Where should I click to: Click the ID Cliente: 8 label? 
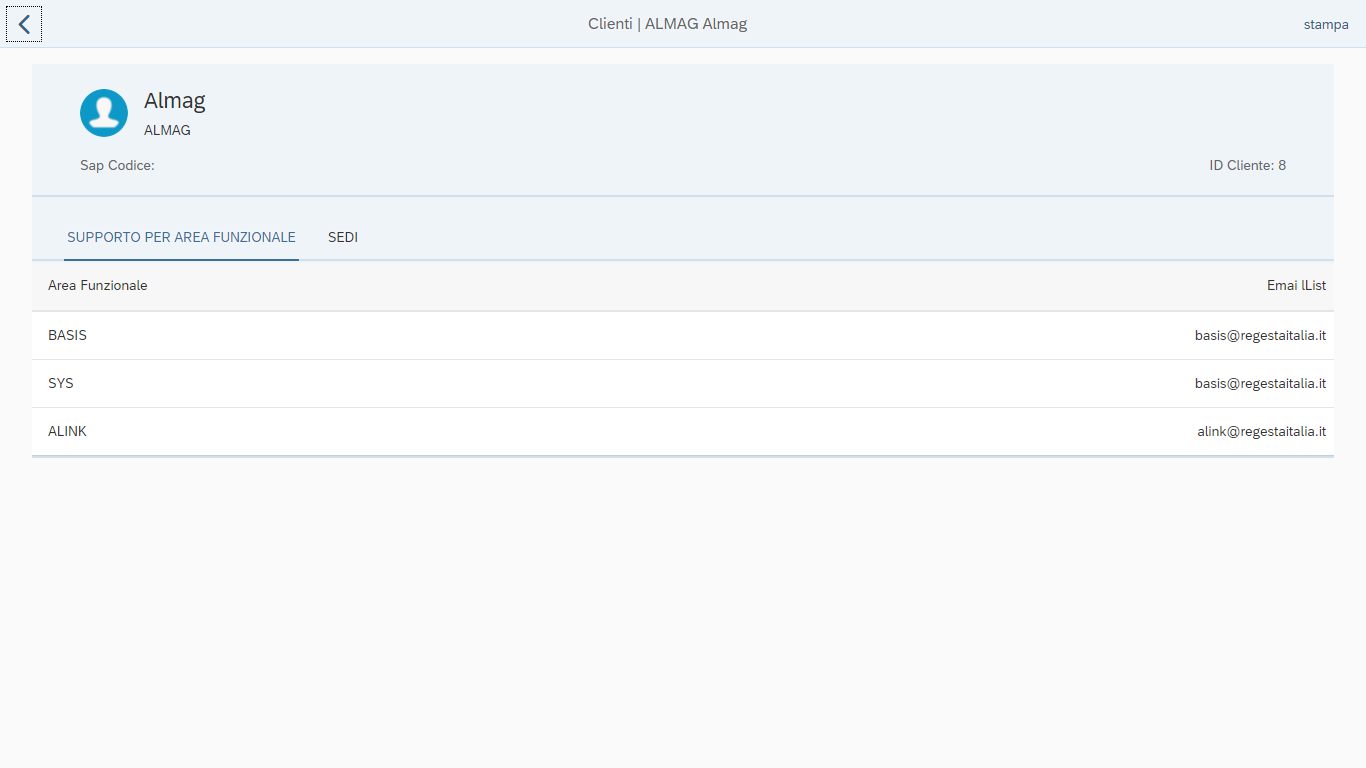(1248, 165)
